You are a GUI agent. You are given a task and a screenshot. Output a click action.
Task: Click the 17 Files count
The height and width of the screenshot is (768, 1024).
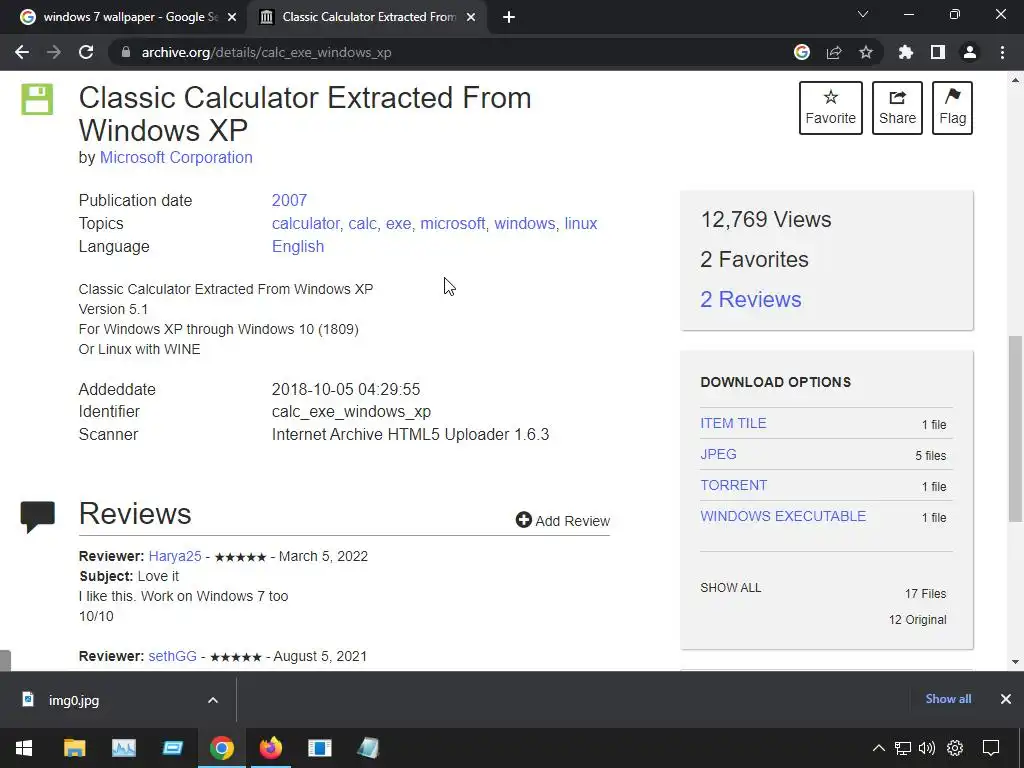tap(925, 594)
